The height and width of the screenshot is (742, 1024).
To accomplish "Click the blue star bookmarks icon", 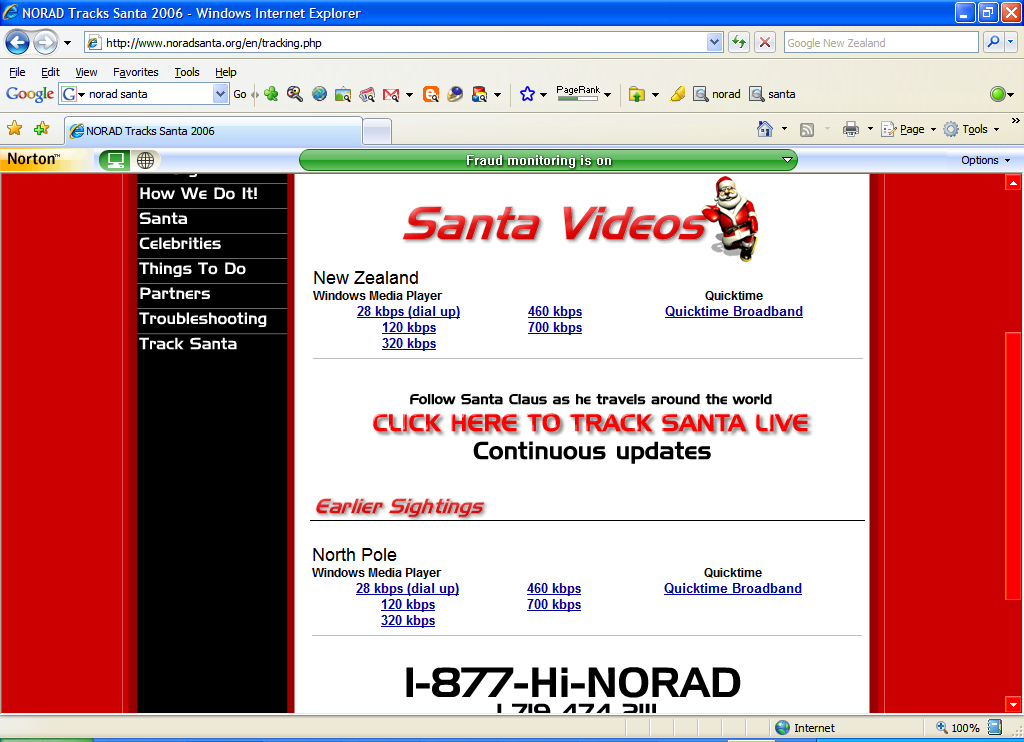I will point(527,94).
